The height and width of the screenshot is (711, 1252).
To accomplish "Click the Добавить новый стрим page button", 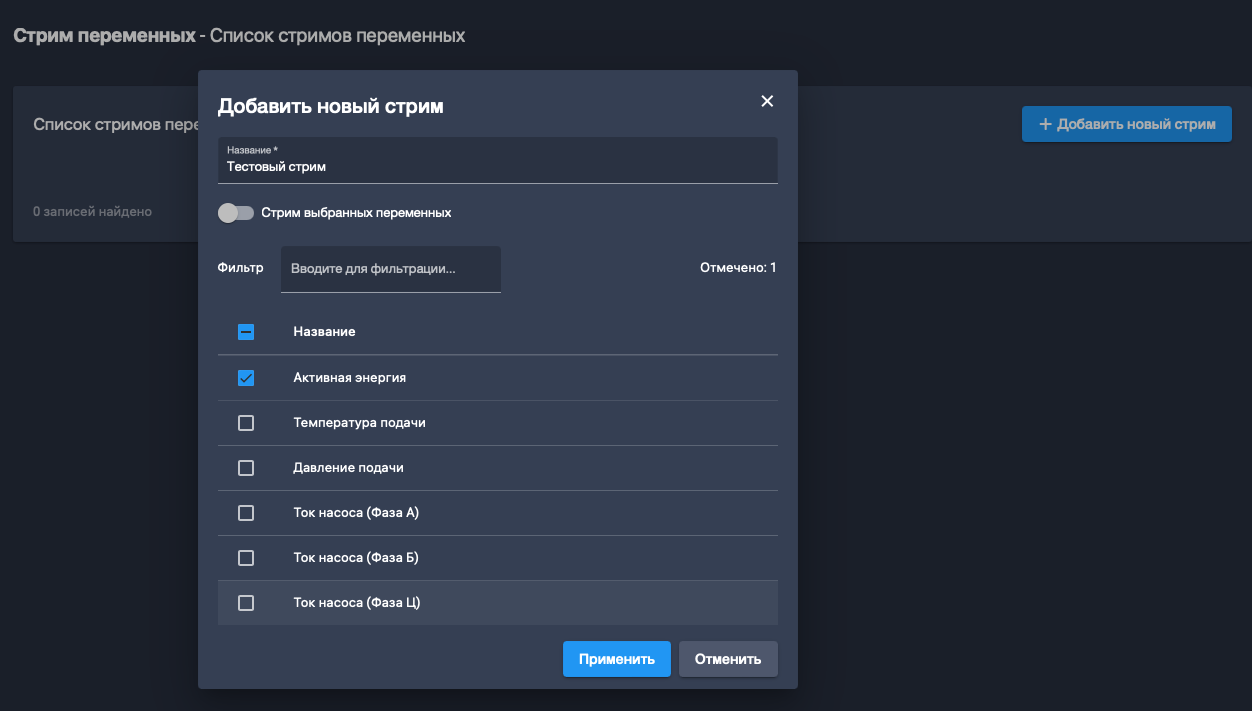I will [x=1126, y=124].
